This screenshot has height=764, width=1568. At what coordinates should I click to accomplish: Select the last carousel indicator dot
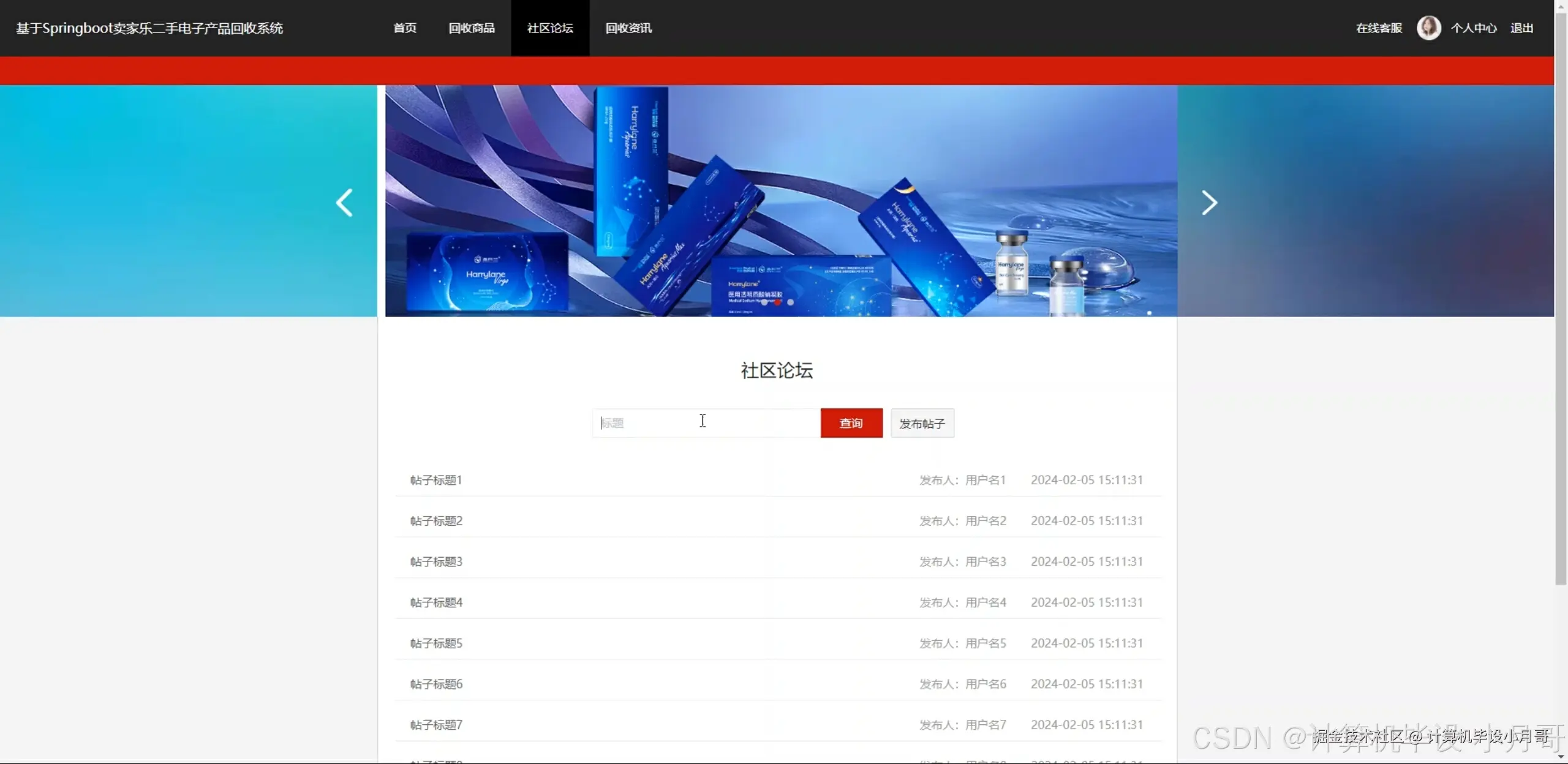[x=791, y=302]
